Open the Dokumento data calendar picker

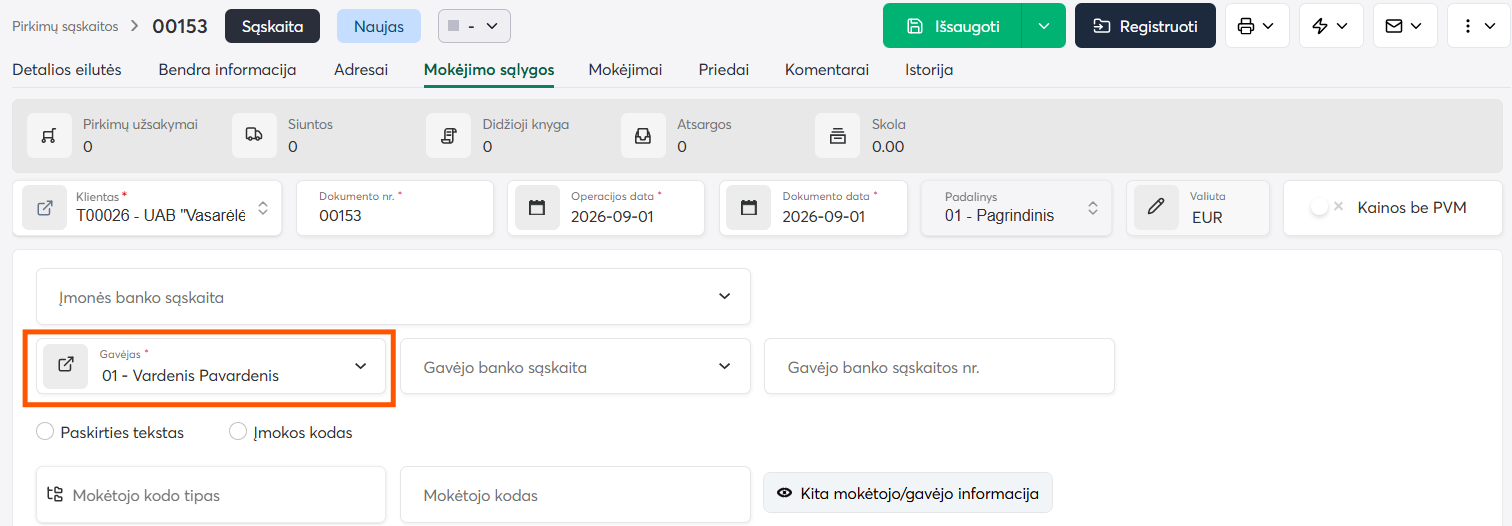click(x=749, y=208)
